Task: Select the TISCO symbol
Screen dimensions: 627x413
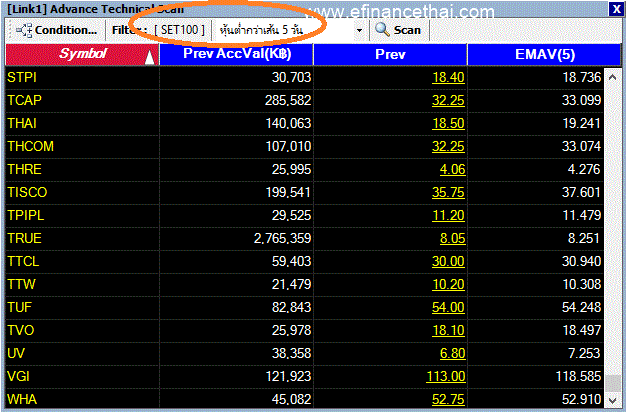Action: click(27, 192)
